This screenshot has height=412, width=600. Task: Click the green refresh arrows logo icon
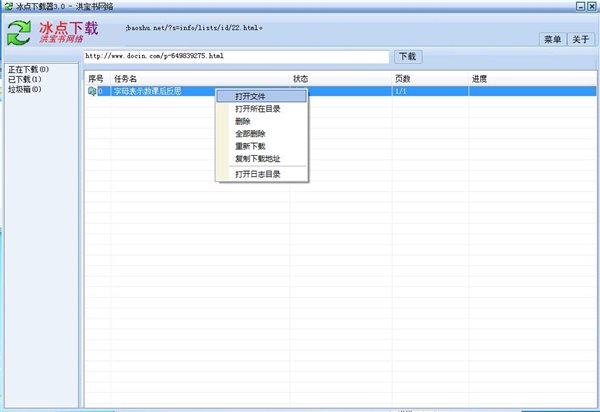(19, 33)
